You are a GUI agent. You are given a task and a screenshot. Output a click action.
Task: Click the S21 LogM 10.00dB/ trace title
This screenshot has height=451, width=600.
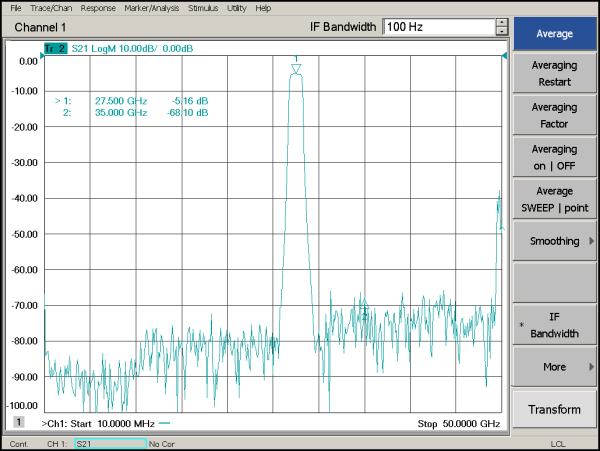pos(114,49)
